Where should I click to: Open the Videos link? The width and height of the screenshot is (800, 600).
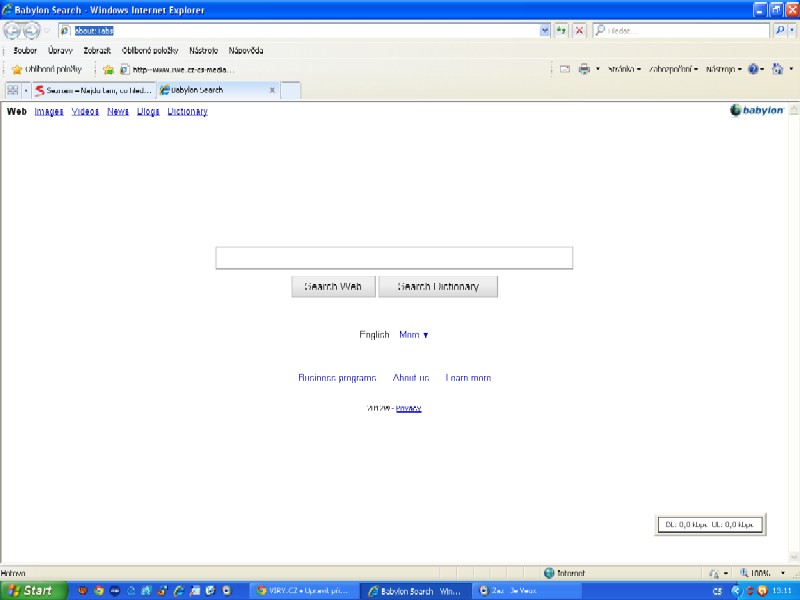[85, 112]
